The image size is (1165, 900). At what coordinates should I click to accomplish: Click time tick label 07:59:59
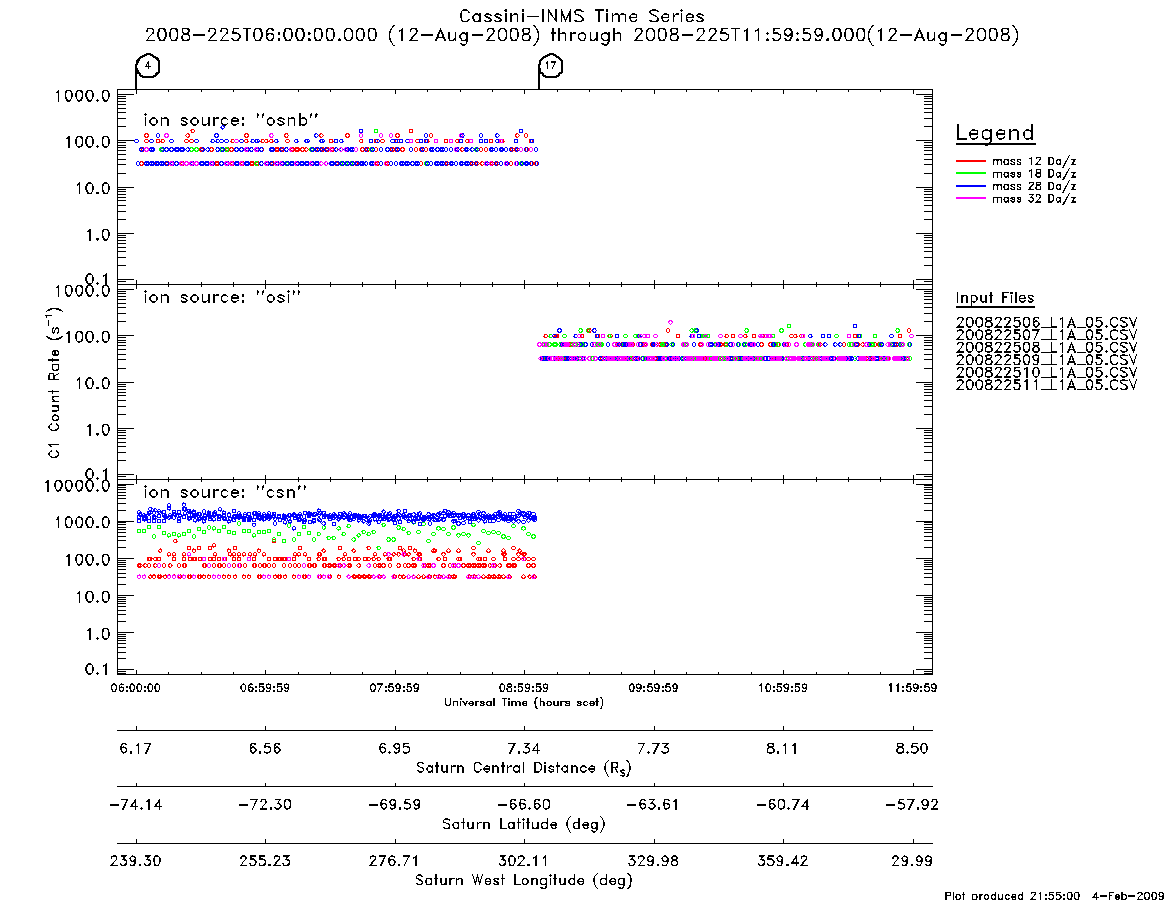pyautogui.click(x=395, y=688)
